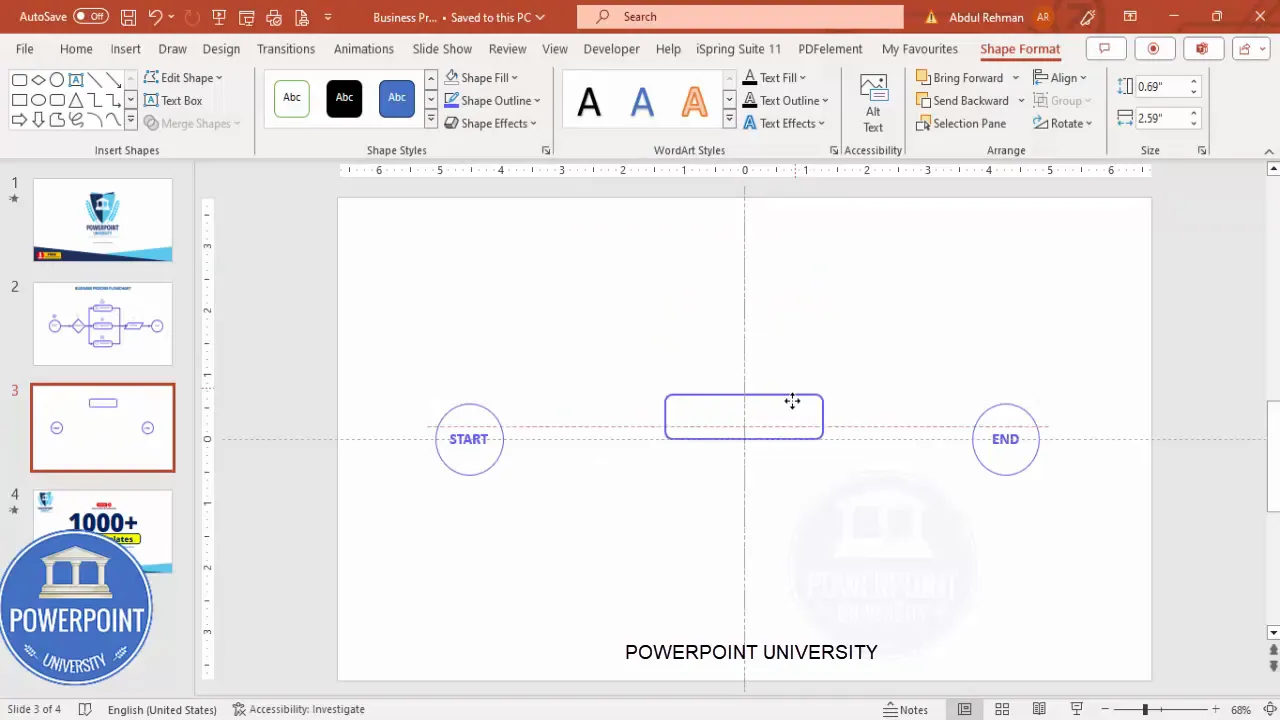Viewport: 1280px width, 720px height.
Task: Open the Undo history dropdown arrow
Action: point(171,17)
